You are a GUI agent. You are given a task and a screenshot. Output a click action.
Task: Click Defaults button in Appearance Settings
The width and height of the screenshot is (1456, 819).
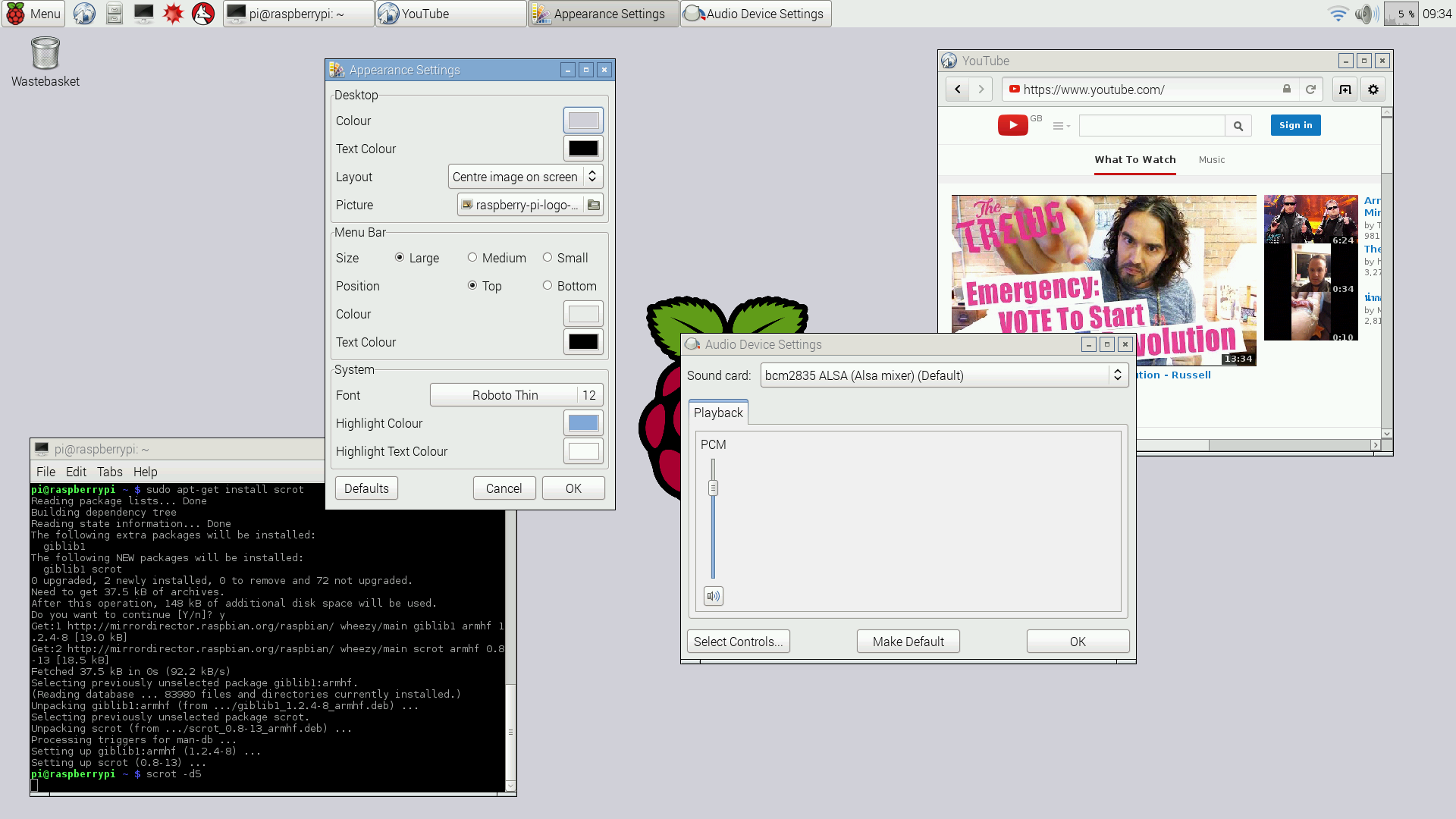click(x=366, y=488)
